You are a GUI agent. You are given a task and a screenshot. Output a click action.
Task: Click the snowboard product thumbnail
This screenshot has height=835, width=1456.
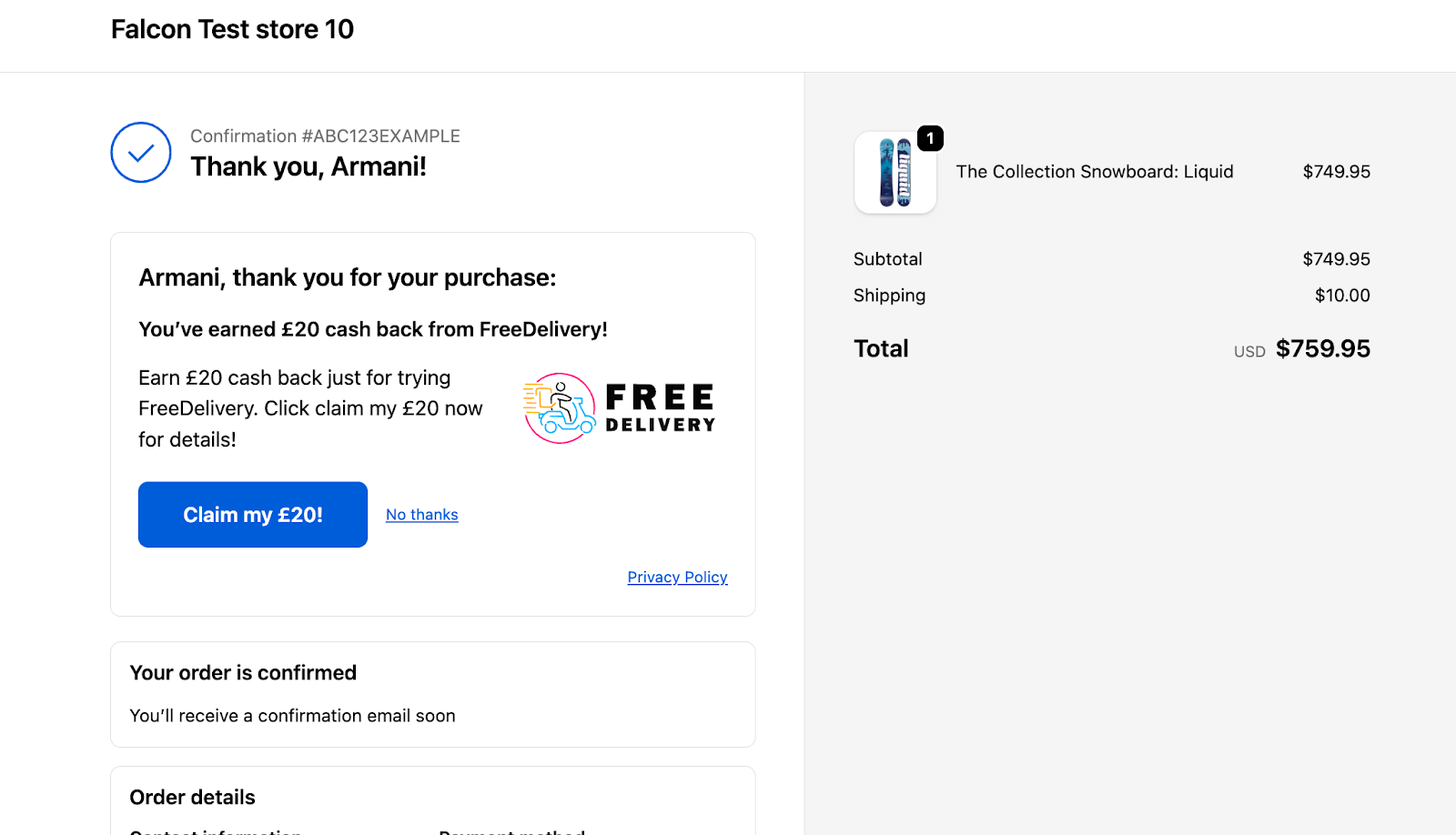point(895,173)
